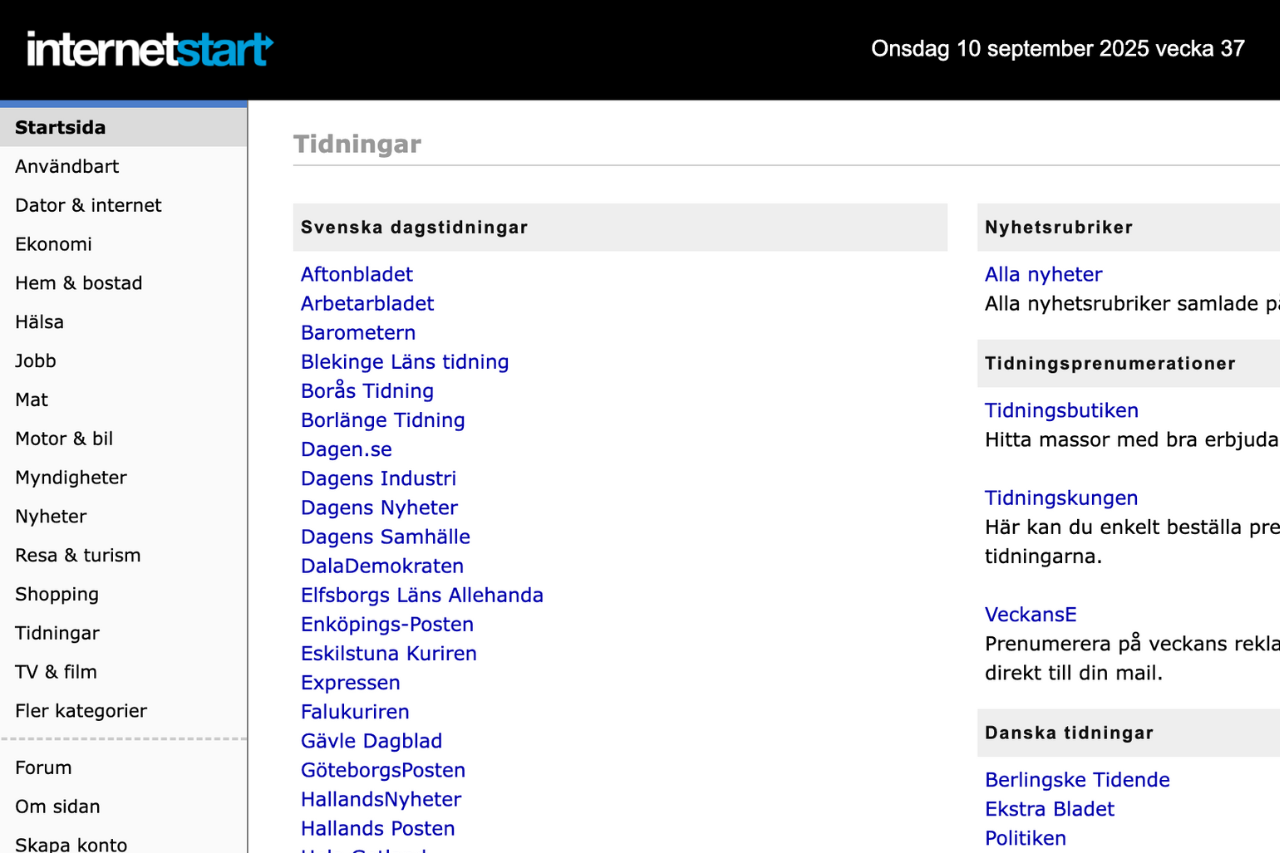Visit the Forum page link
Viewport: 1280px width, 853px height.
tap(43, 768)
